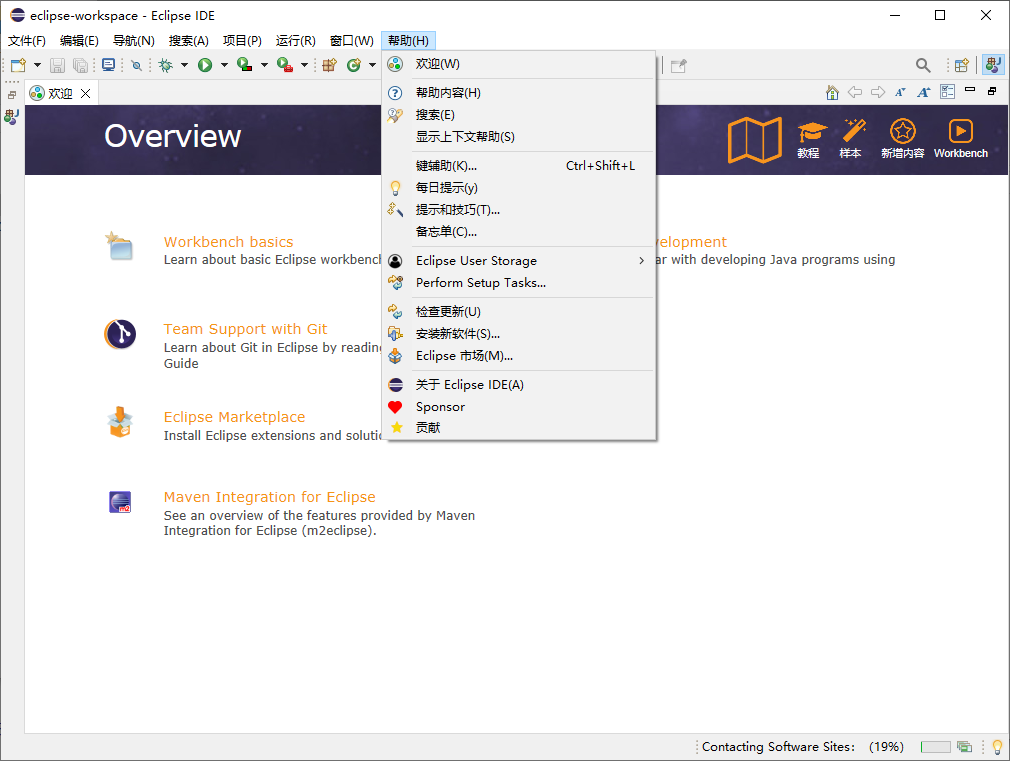Click the Pin Editor toolbar icon
Viewport: 1010px width, 761px height.
(x=678, y=66)
